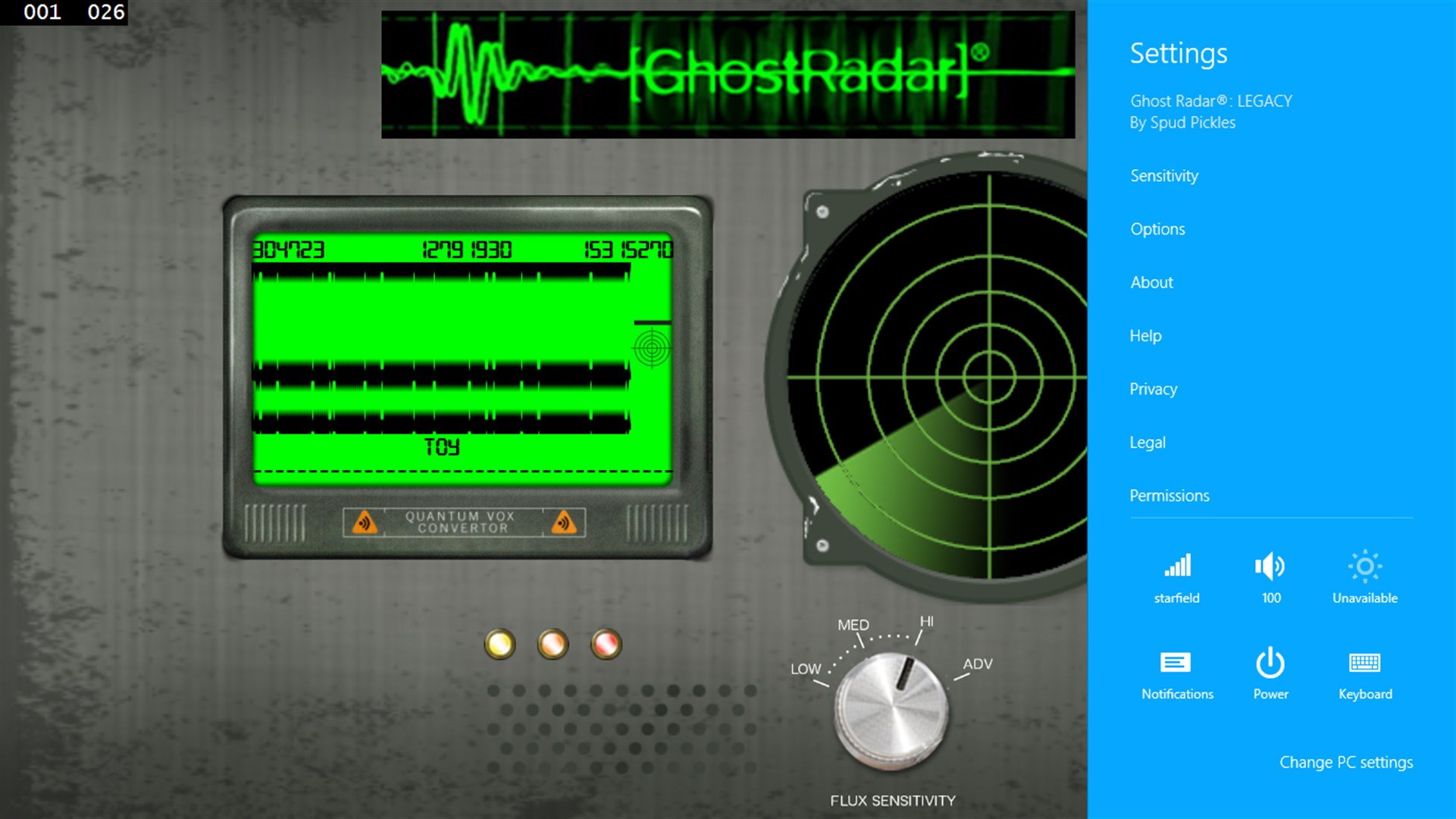Expand the Permissions settings section
This screenshot has width=1456, height=819.
point(1168,494)
